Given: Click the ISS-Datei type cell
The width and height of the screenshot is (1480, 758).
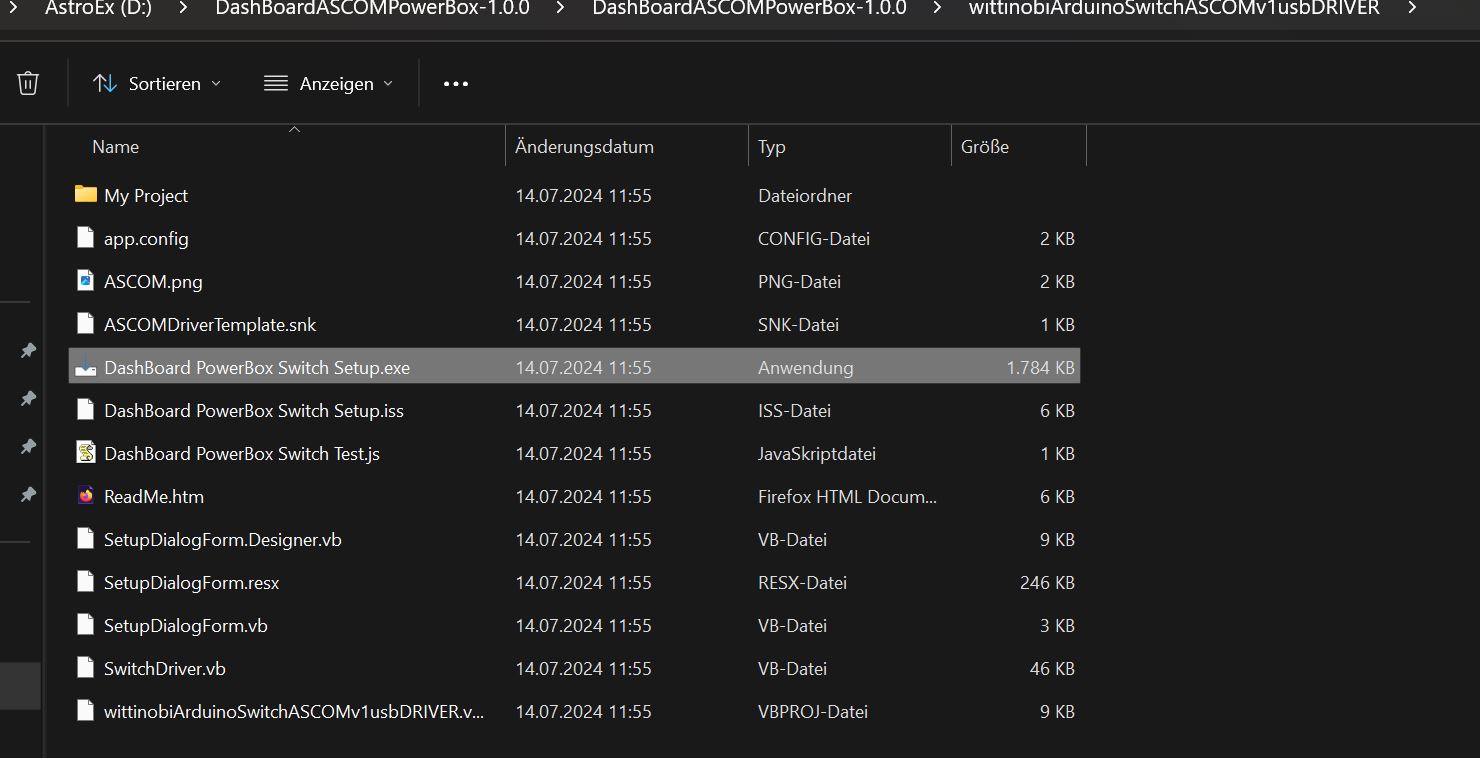Looking at the screenshot, I should click(794, 411).
